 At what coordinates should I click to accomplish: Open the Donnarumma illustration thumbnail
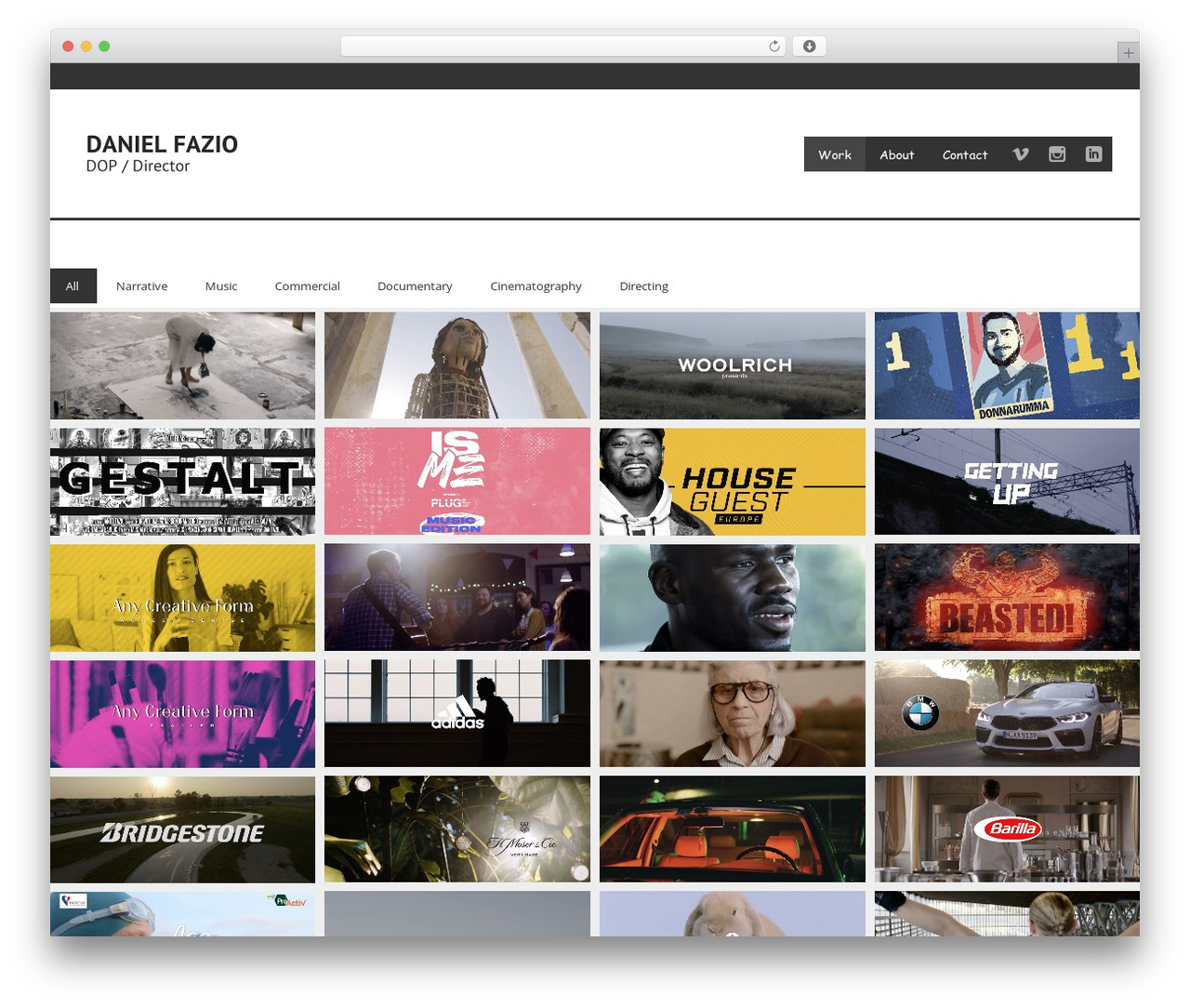[1007, 365]
